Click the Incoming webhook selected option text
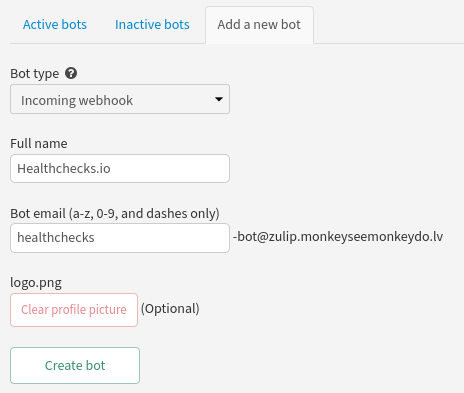464x393 pixels. pos(77,100)
